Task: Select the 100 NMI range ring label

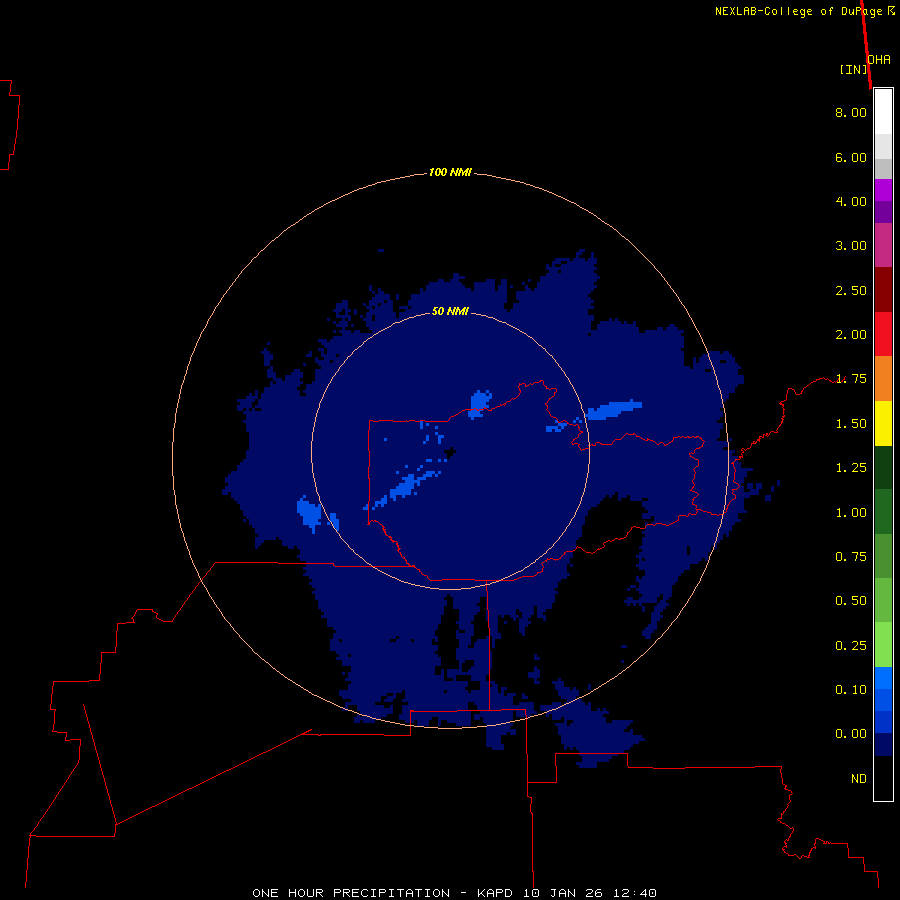Action: (450, 172)
